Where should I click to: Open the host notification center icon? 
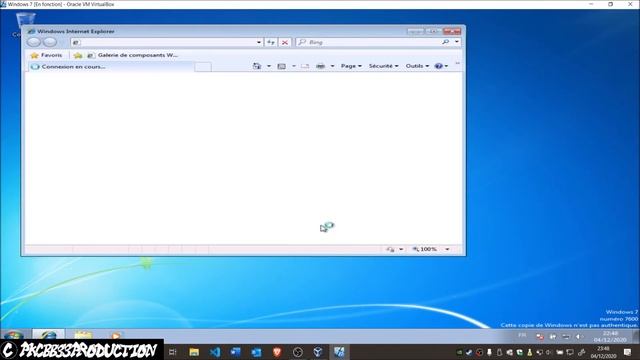pos(627,352)
